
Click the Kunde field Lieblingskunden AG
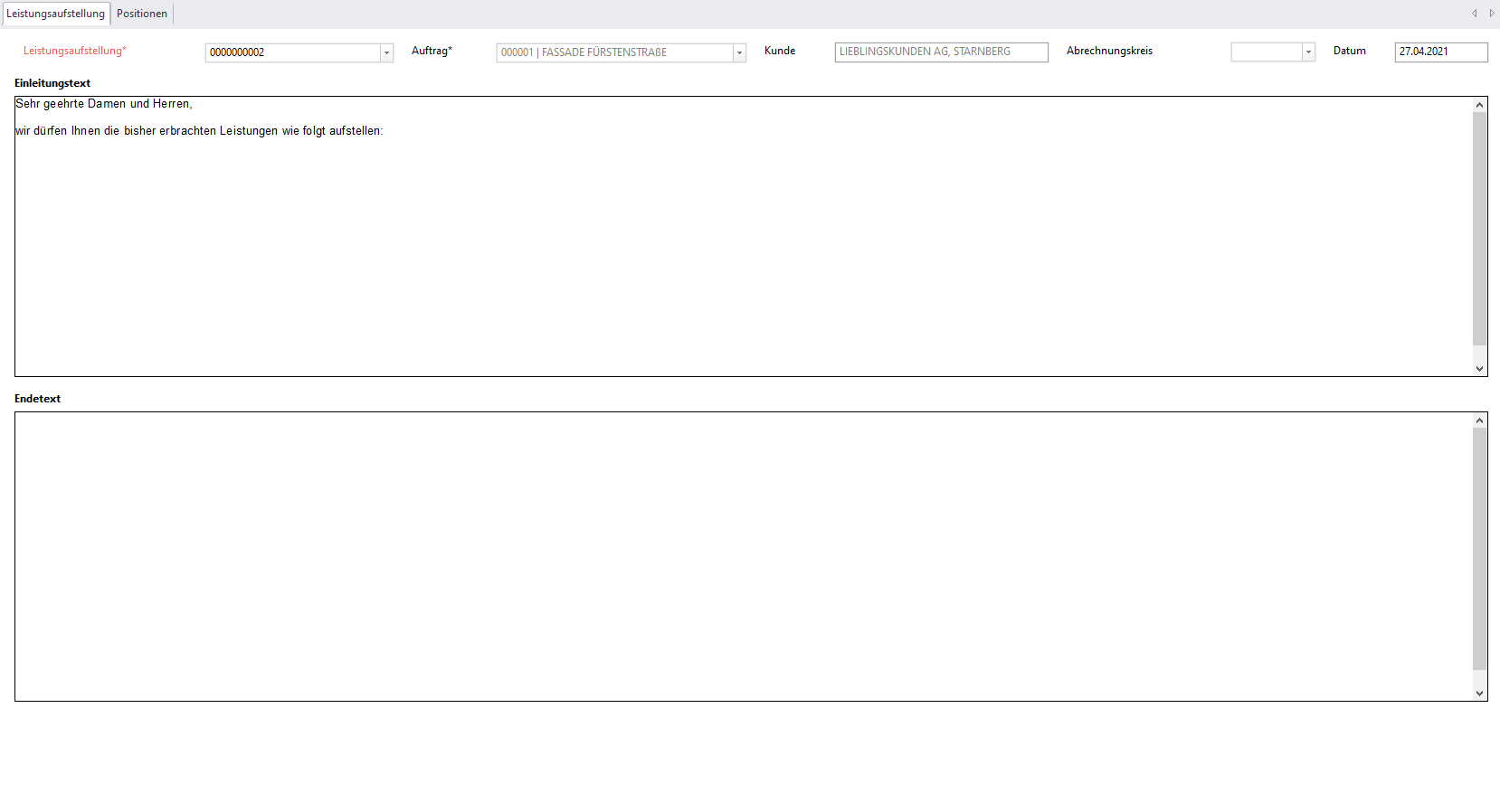click(x=941, y=52)
